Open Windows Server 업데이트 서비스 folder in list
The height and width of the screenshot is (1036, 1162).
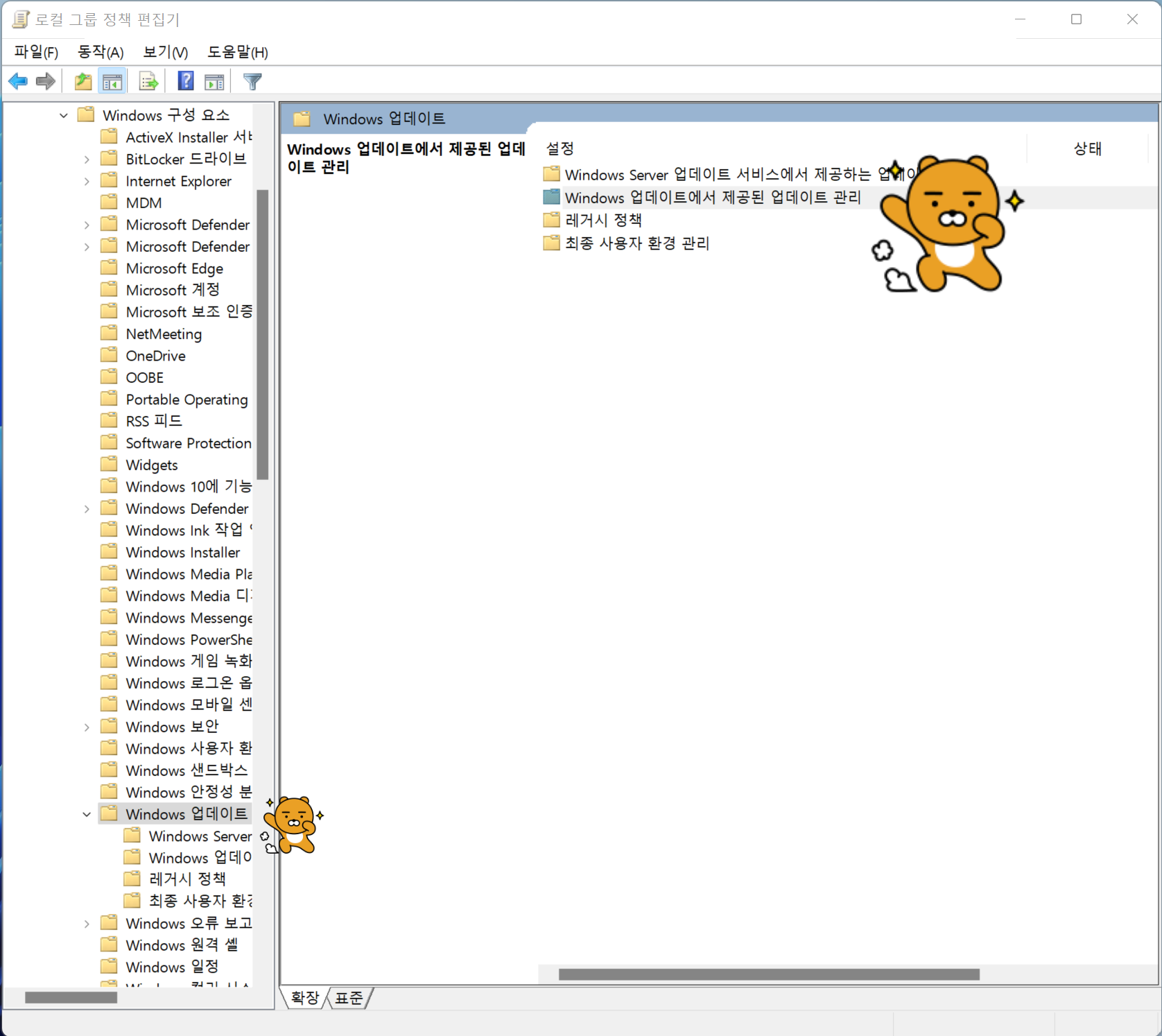[731, 174]
